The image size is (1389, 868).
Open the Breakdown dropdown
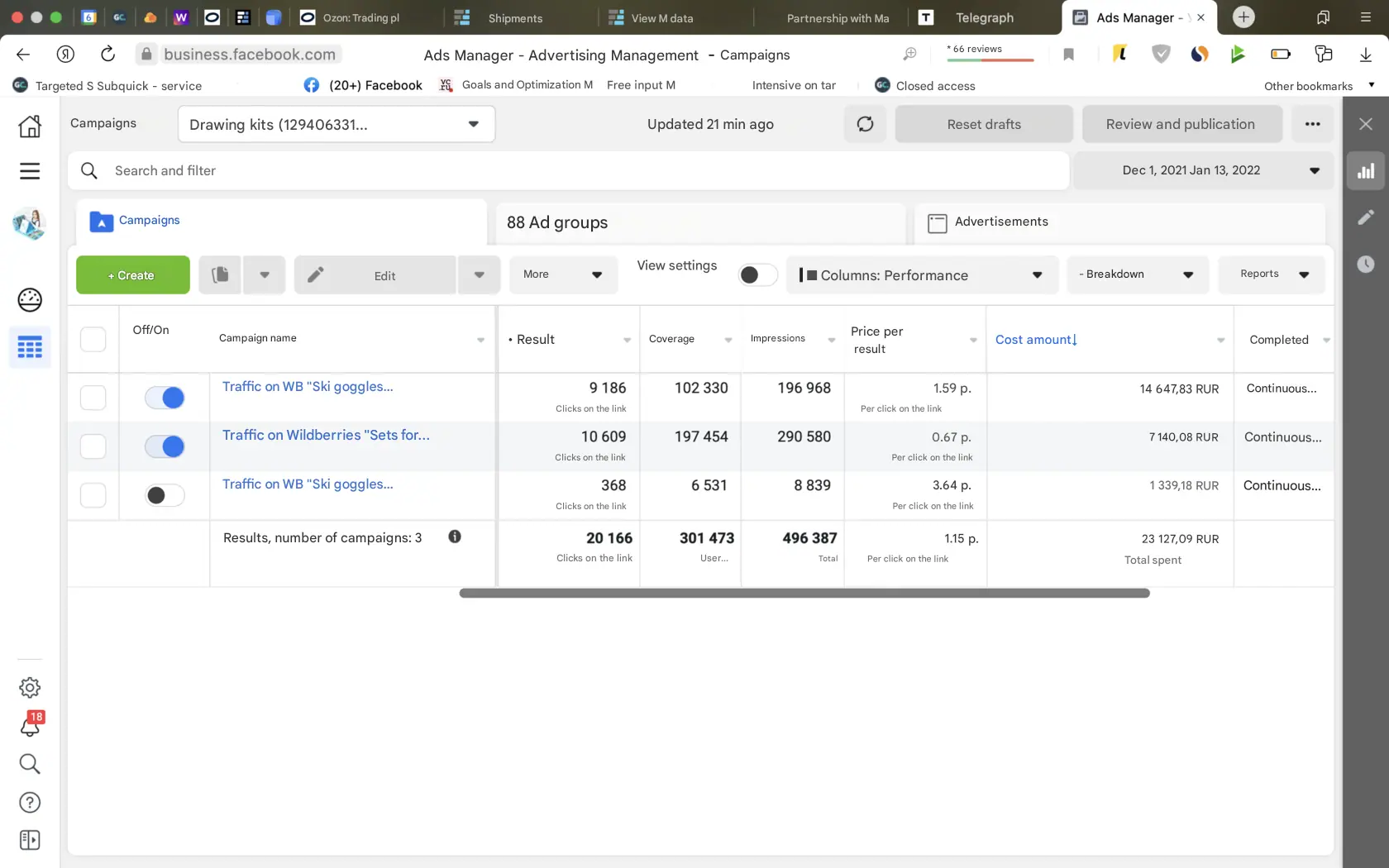1137,274
